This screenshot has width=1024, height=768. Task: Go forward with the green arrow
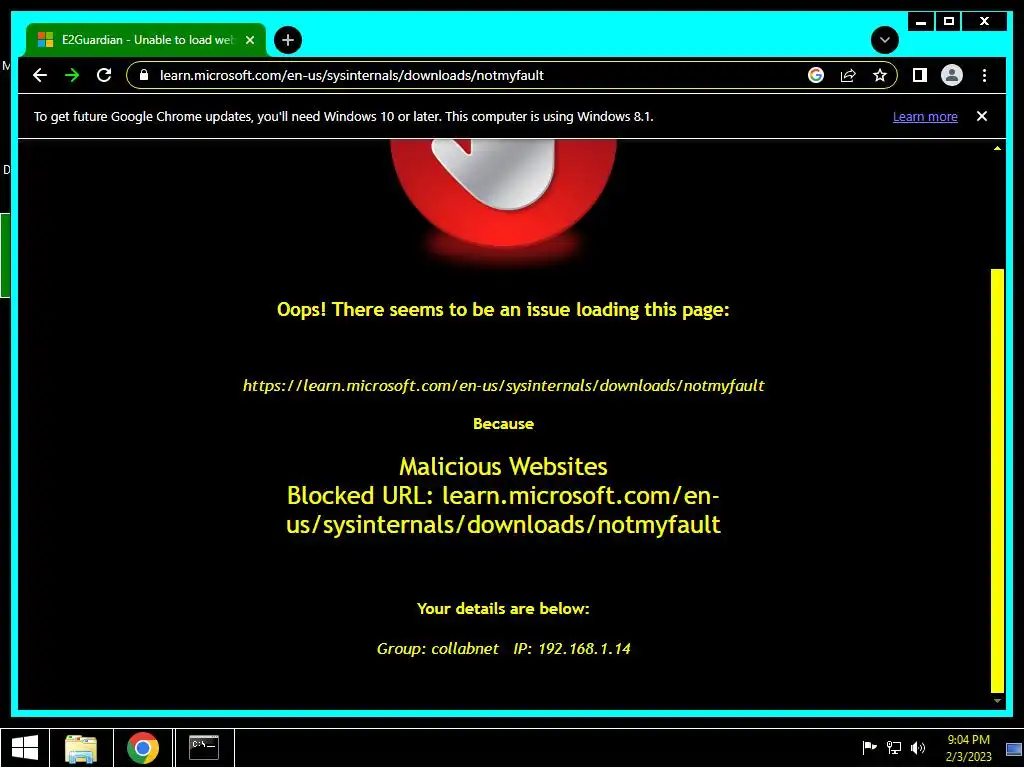[72, 75]
